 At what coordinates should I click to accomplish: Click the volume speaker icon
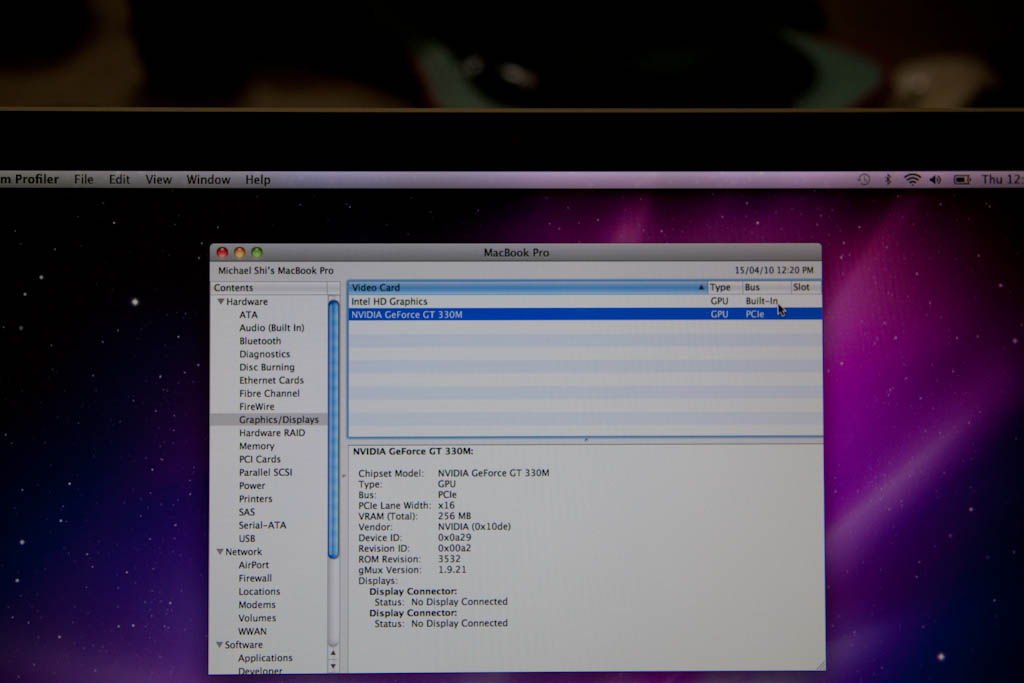click(x=935, y=180)
